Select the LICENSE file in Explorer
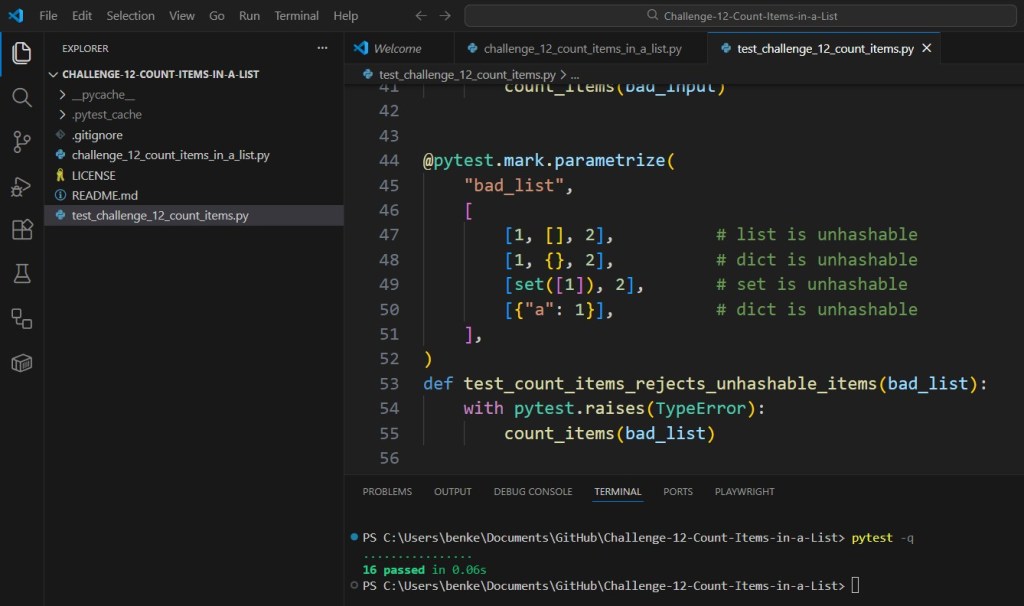The height and width of the screenshot is (606, 1024). (97, 175)
